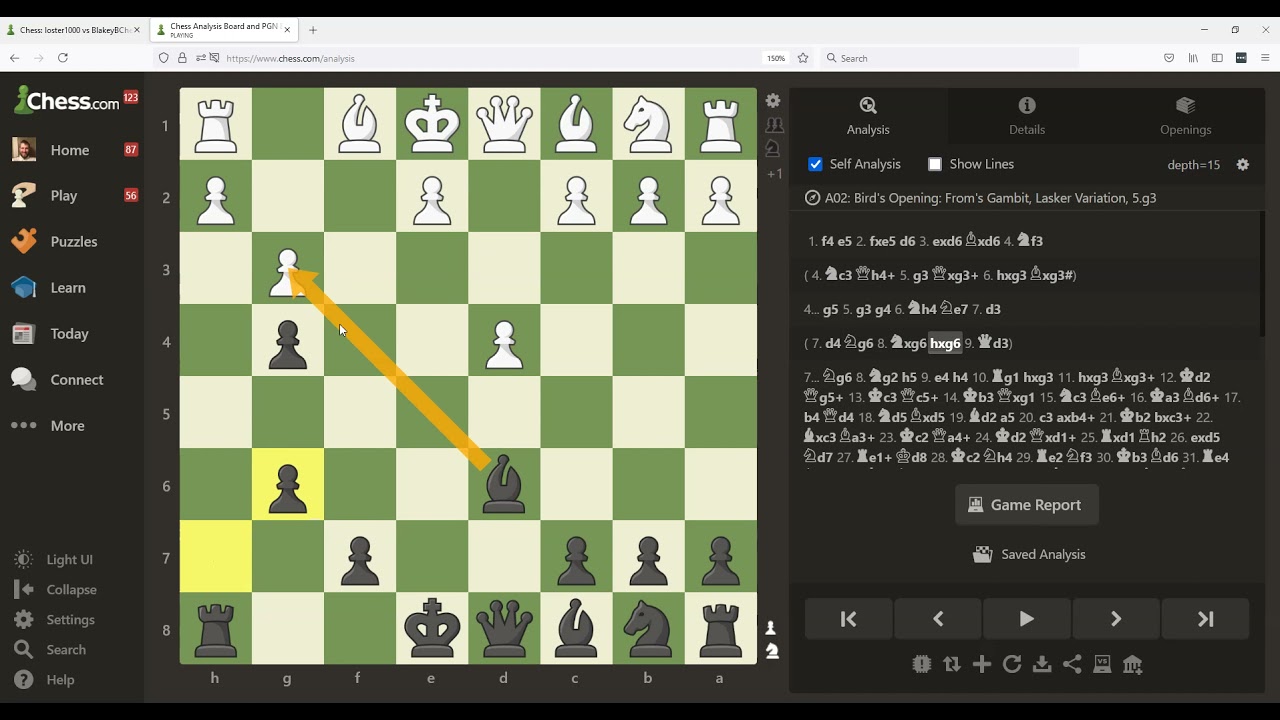Screen dimensions: 1280x720
Task: Switch to the Analysis tab
Action: coord(868,116)
